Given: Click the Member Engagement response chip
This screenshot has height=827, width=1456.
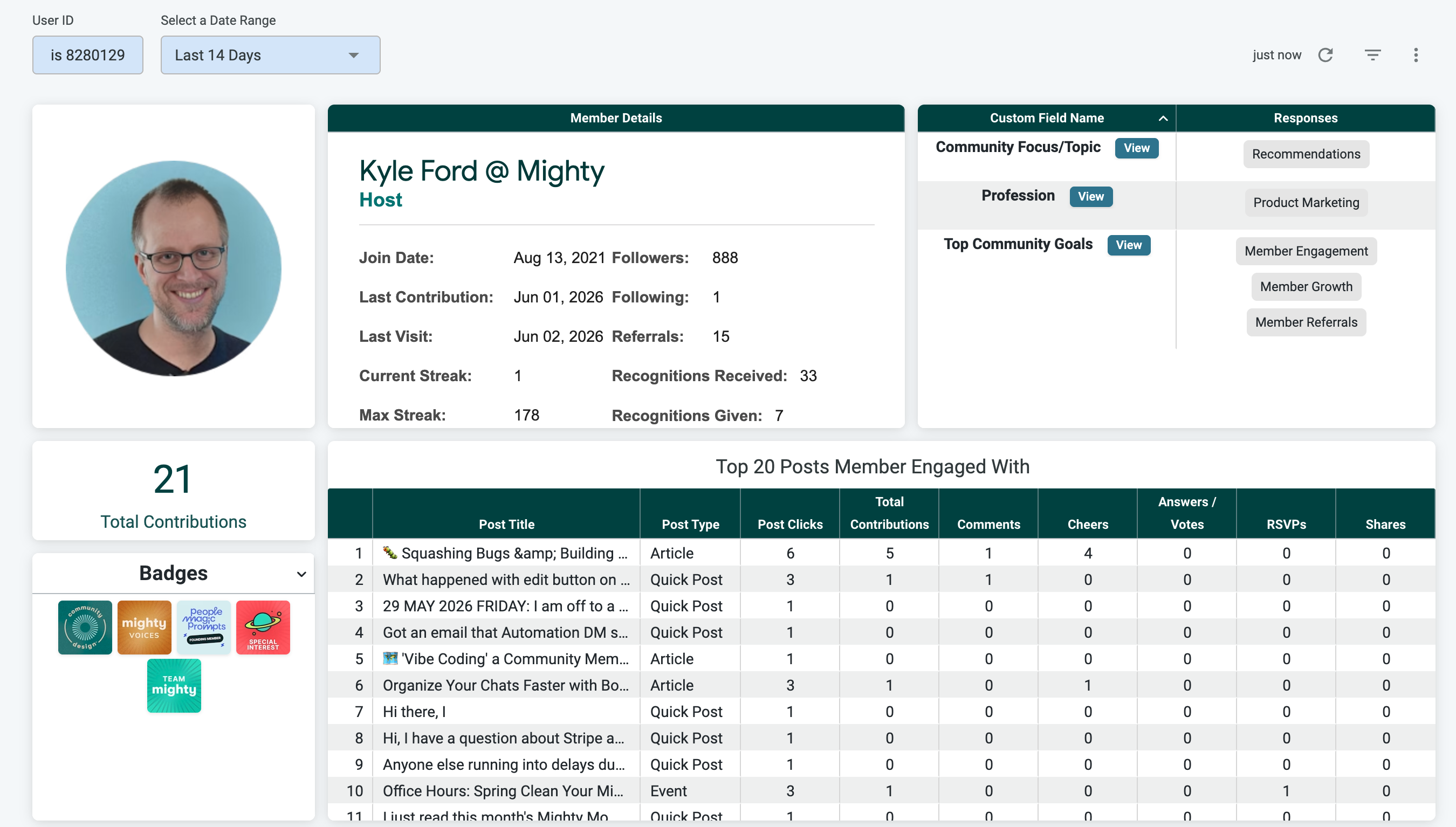Looking at the screenshot, I should (1306, 251).
